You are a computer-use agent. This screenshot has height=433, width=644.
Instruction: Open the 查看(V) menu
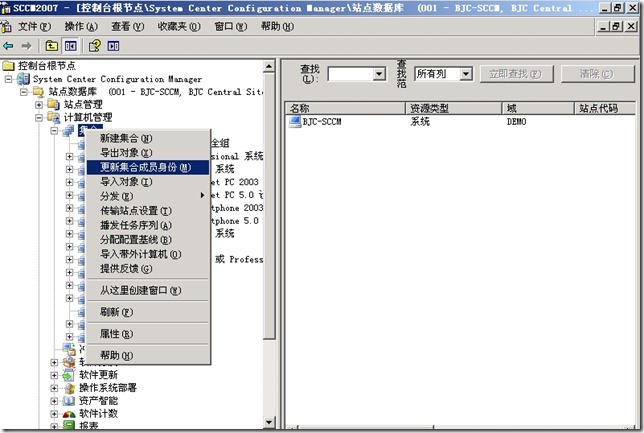click(x=128, y=27)
